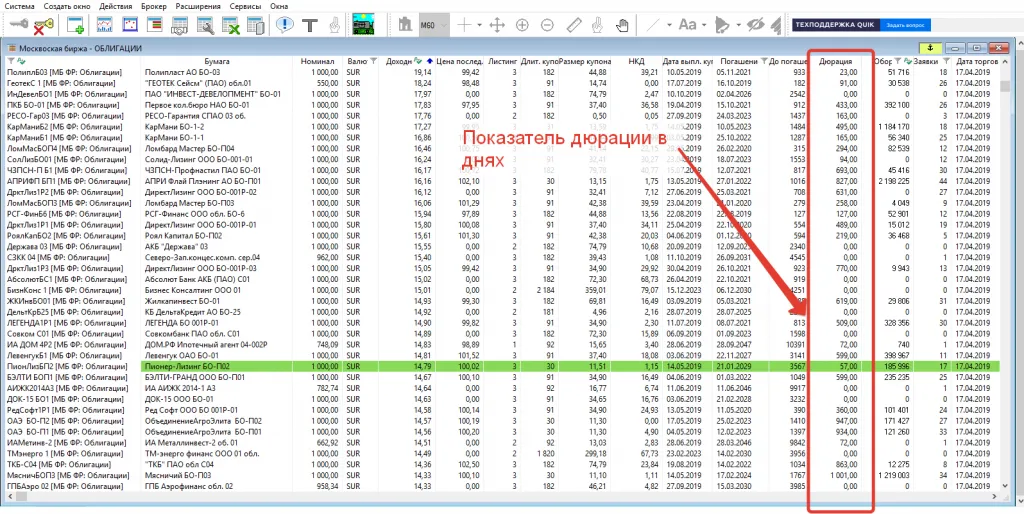
Task: Click the table with handshake deals icon
Action: 180,25
